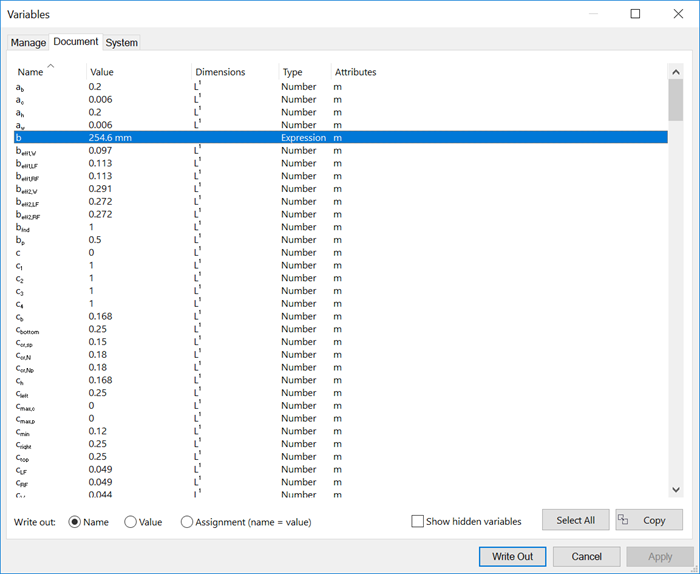Select the selected row with value 254.6 mm
700x574 pixels.
(341, 137)
